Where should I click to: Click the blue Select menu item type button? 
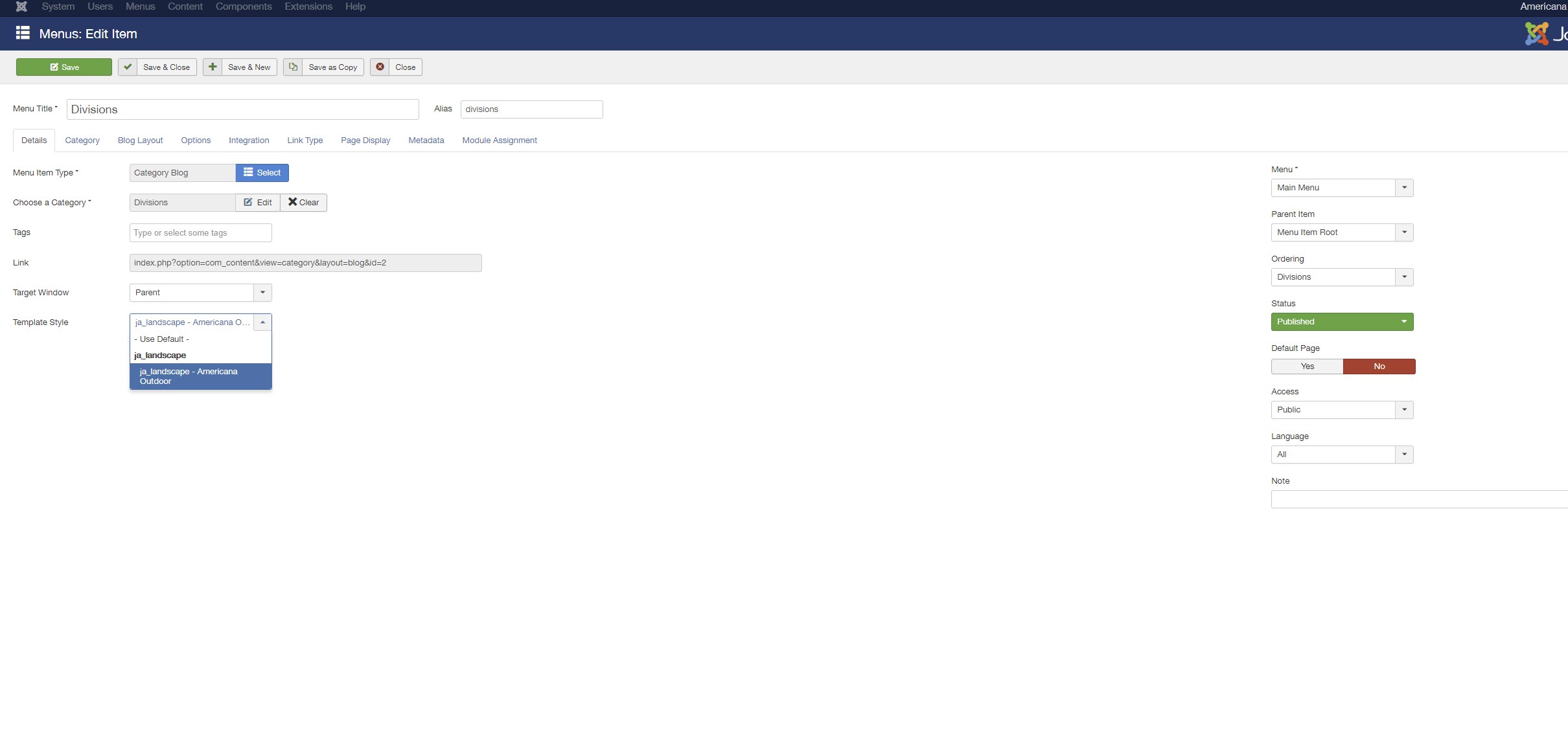tap(262, 173)
